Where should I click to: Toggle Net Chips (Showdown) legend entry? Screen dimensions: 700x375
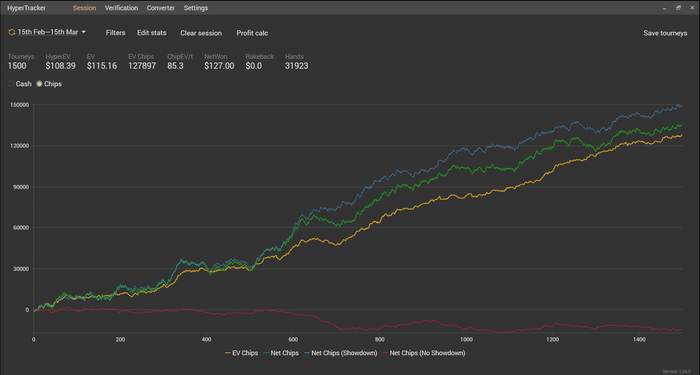click(x=340, y=353)
